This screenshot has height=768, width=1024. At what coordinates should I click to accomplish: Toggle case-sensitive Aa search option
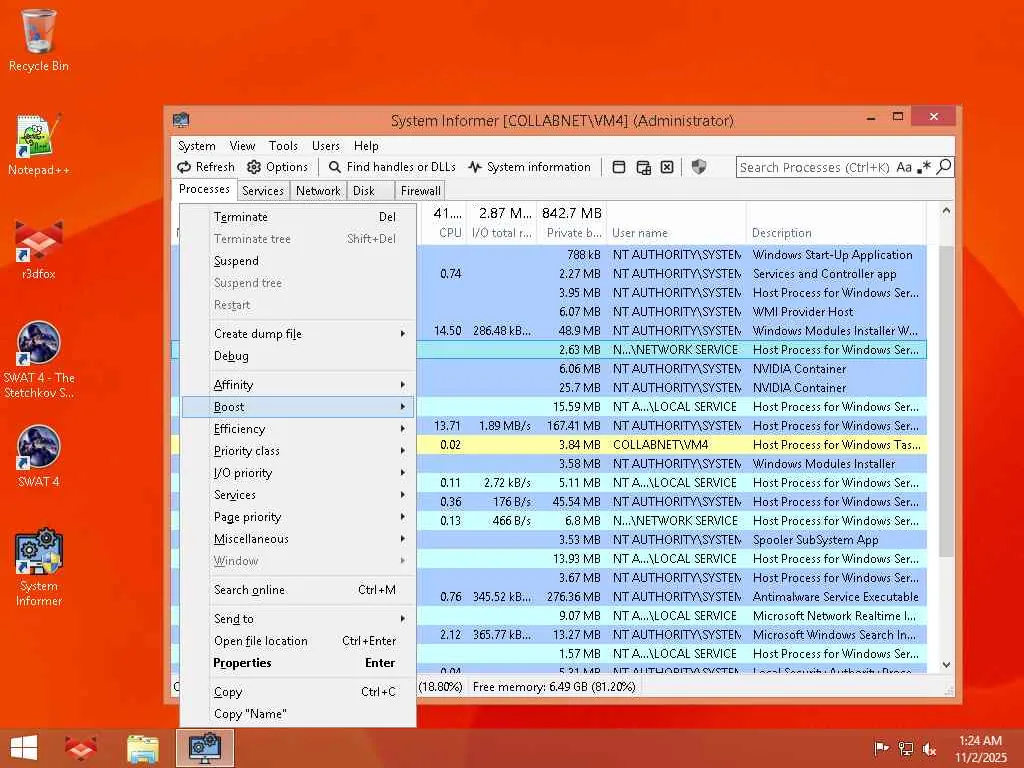pos(904,167)
